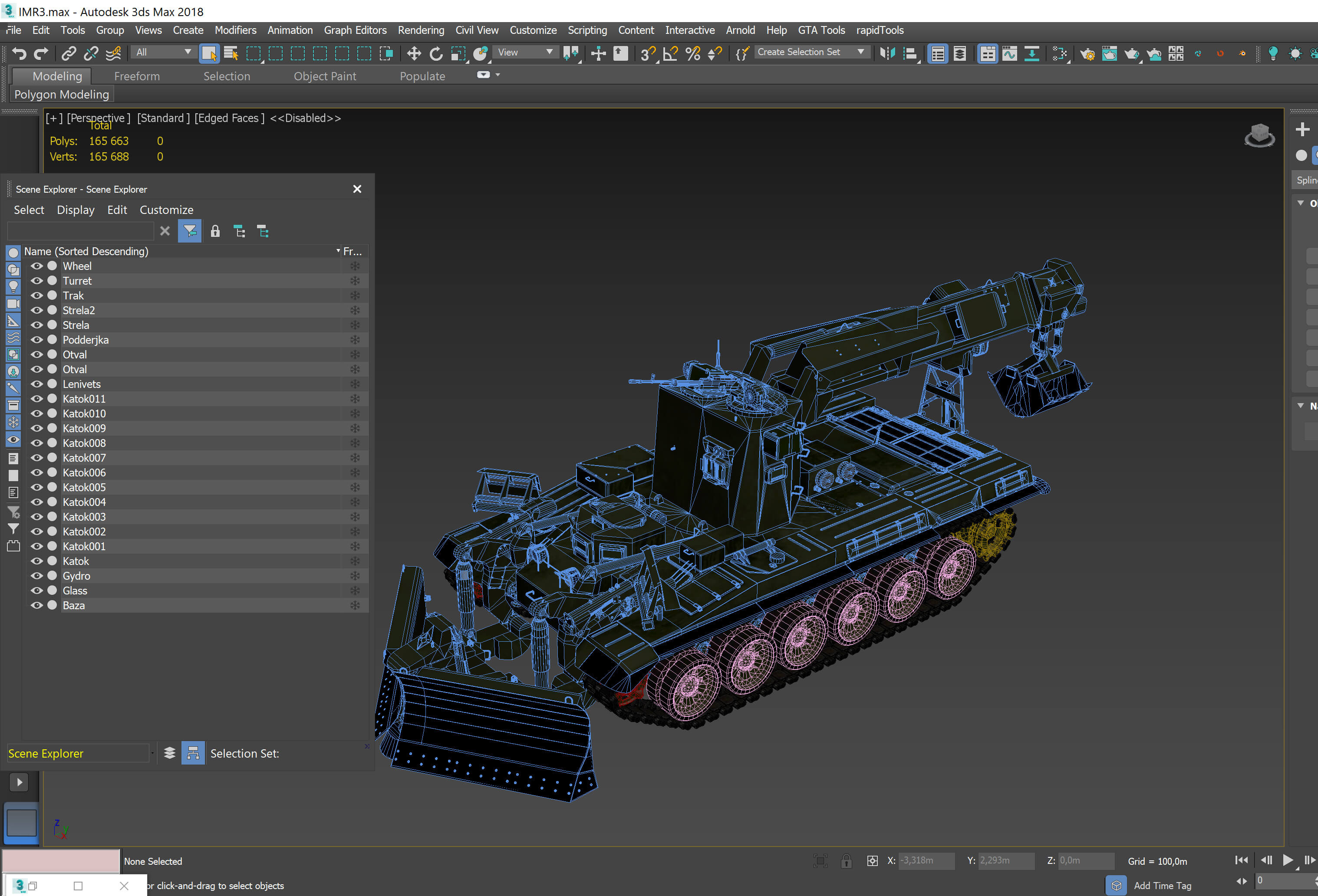Screen dimensions: 1318x896
Task: Open Scene Explorer Display menu
Action: (x=76, y=210)
